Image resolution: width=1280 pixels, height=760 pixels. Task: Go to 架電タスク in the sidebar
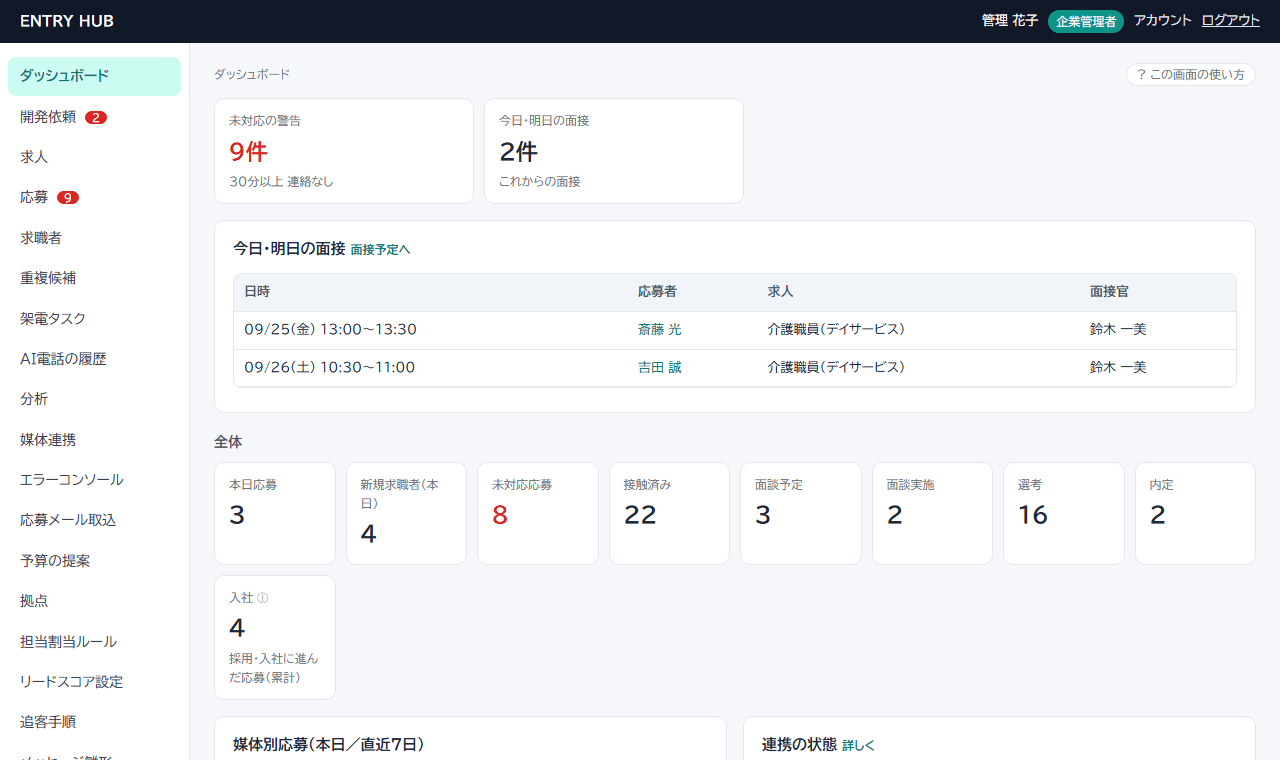click(94, 318)
